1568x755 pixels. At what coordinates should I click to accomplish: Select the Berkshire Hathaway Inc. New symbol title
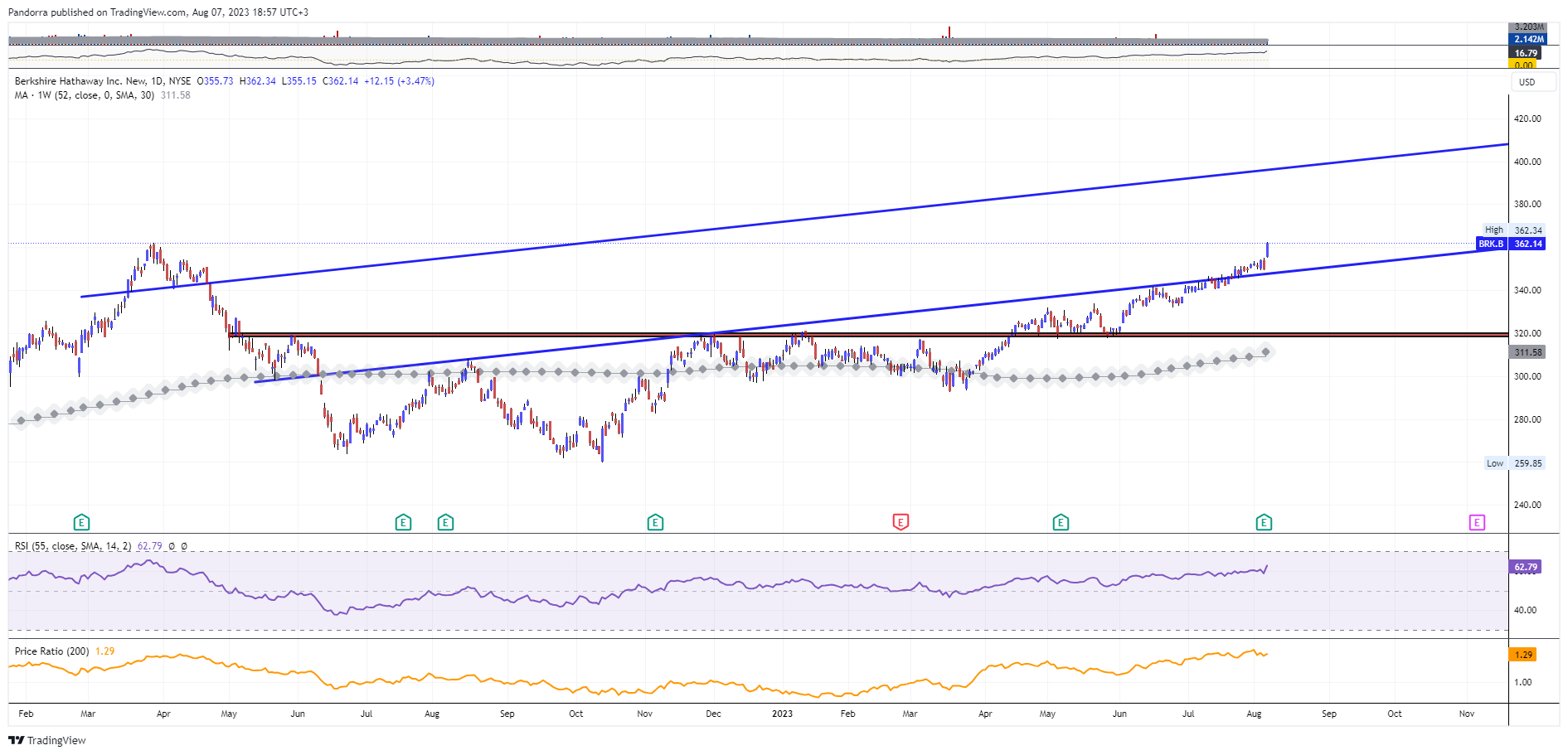point(103,81)
